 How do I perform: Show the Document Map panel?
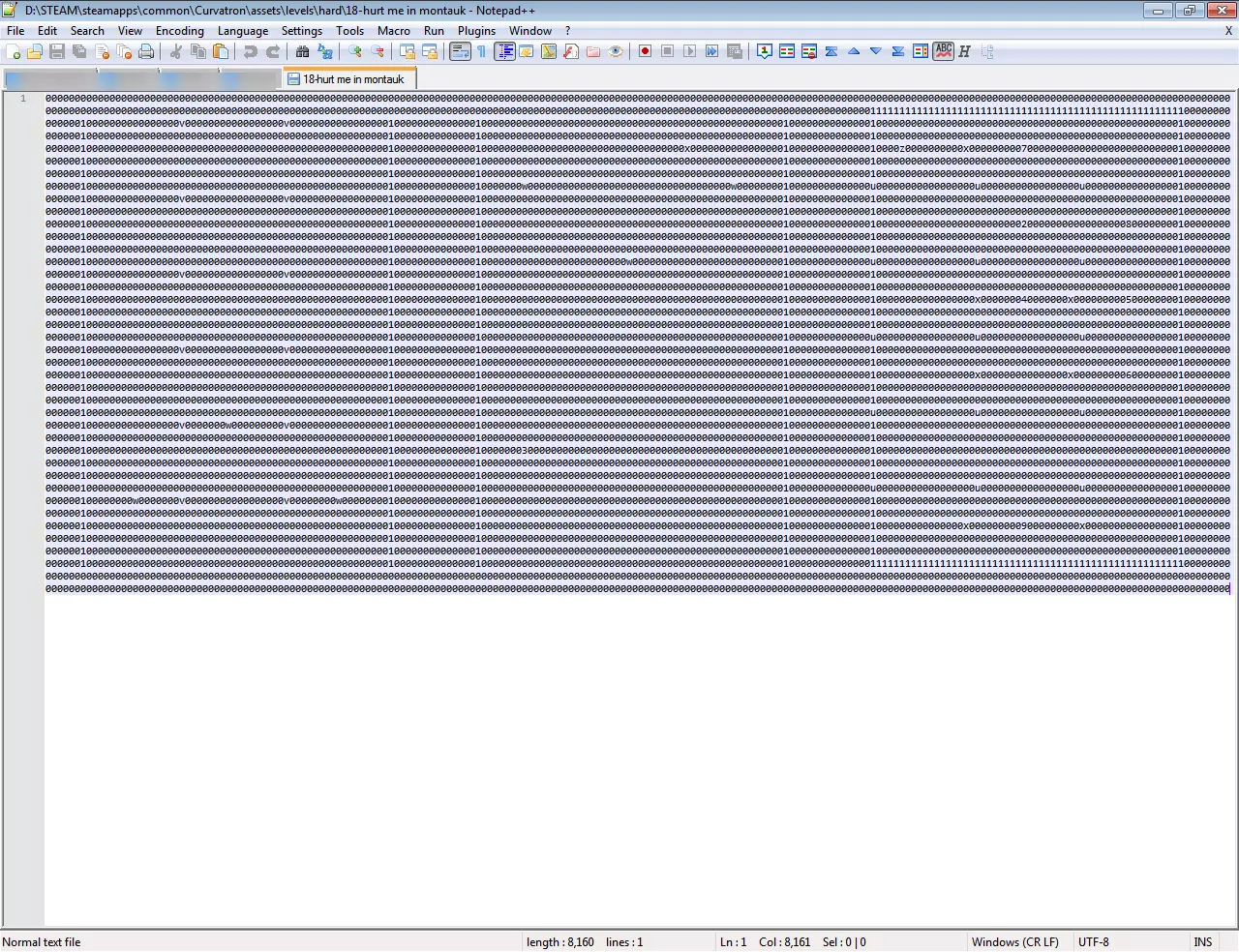pos(549,51)
